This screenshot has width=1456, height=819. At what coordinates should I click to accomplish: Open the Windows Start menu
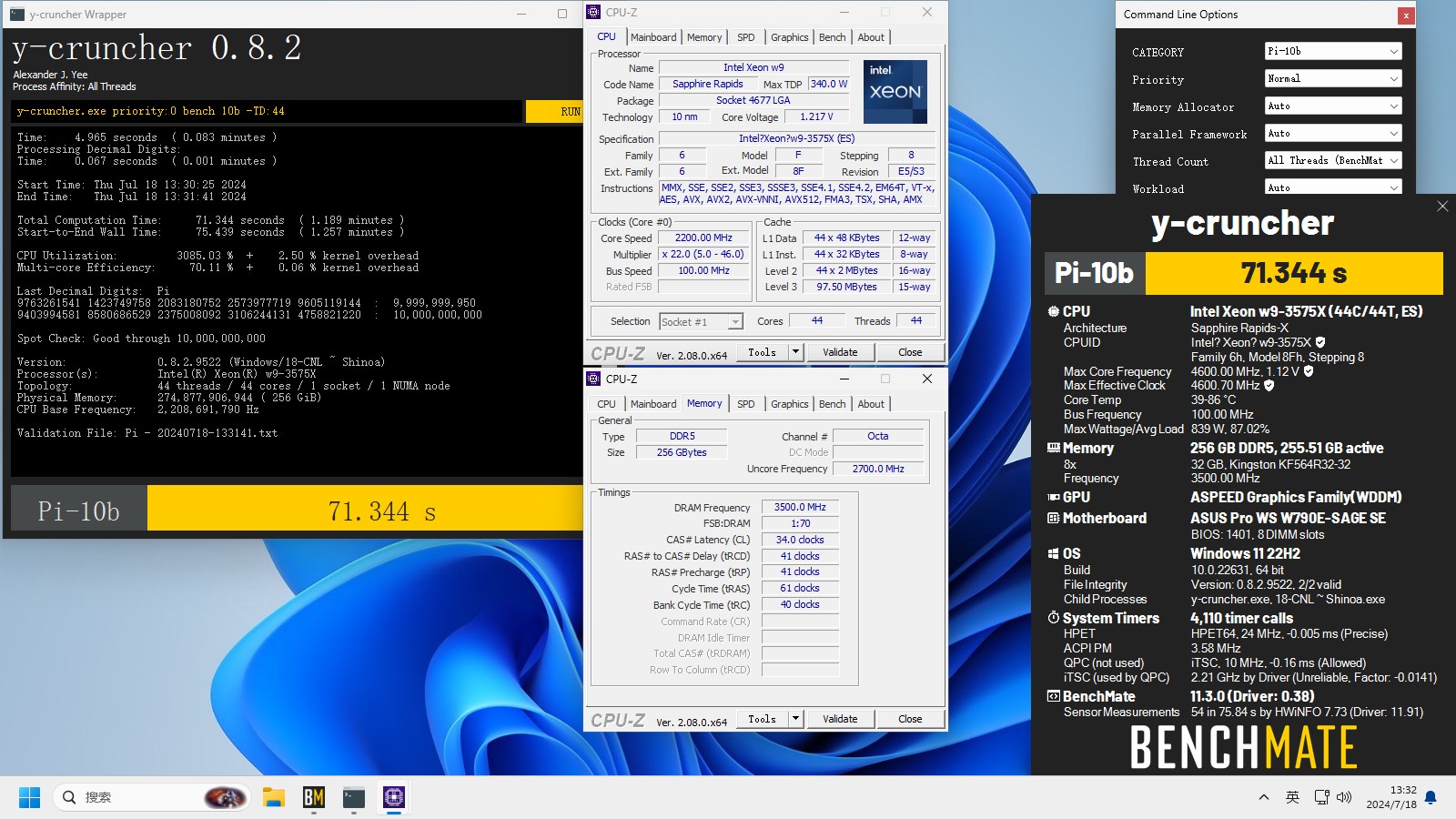pos(29,797)
